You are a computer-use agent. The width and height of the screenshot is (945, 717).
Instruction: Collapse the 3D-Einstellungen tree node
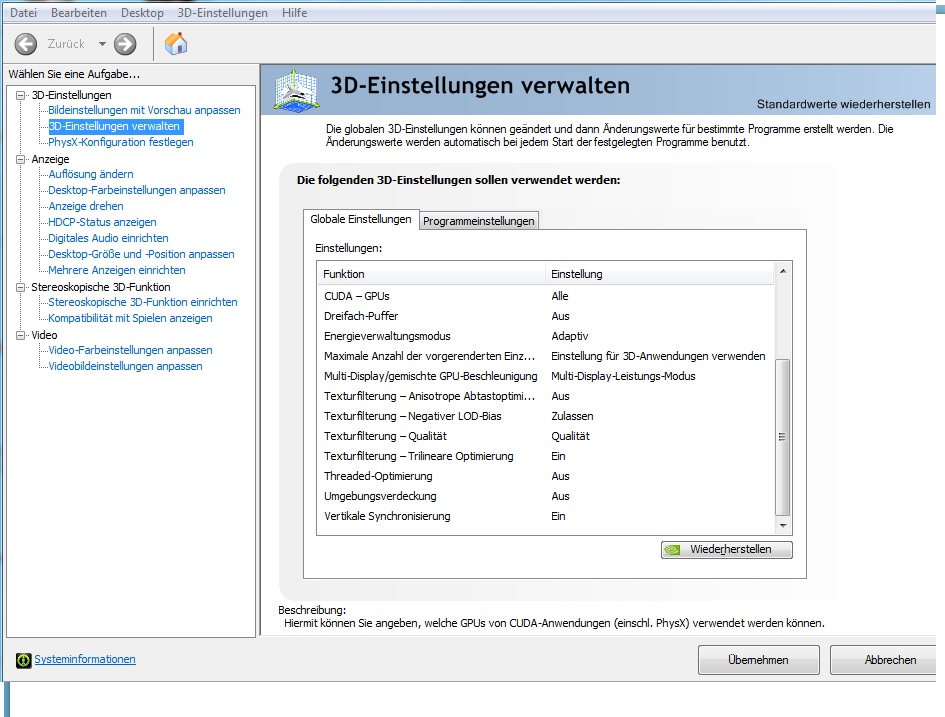tap(21, 95)
